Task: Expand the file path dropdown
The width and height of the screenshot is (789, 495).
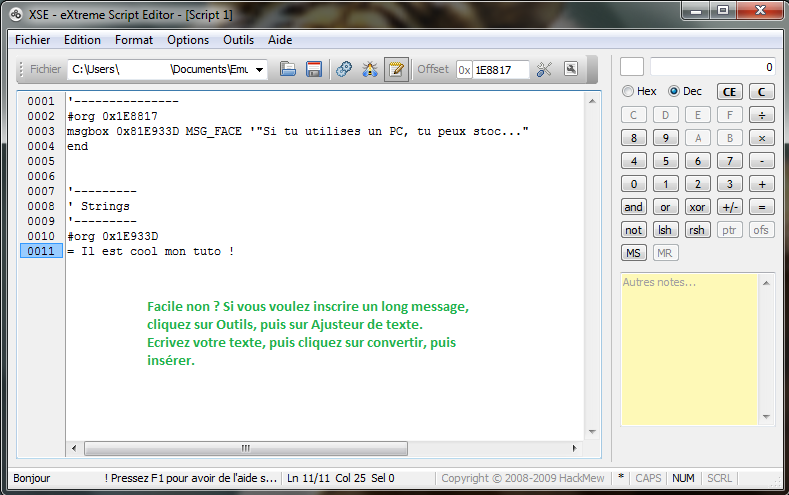Action: 260,69
